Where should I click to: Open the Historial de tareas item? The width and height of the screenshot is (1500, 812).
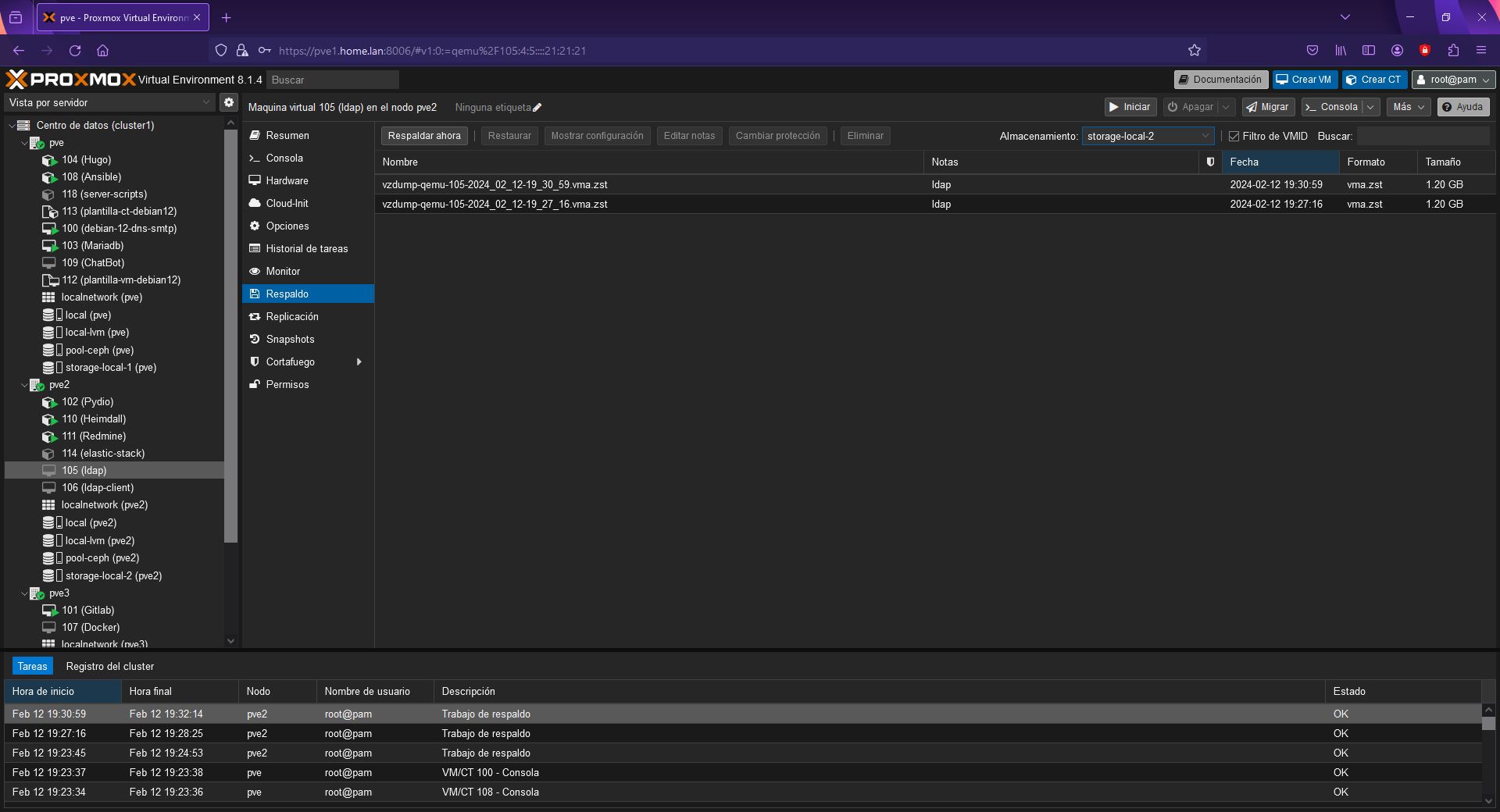click(308, 249)
